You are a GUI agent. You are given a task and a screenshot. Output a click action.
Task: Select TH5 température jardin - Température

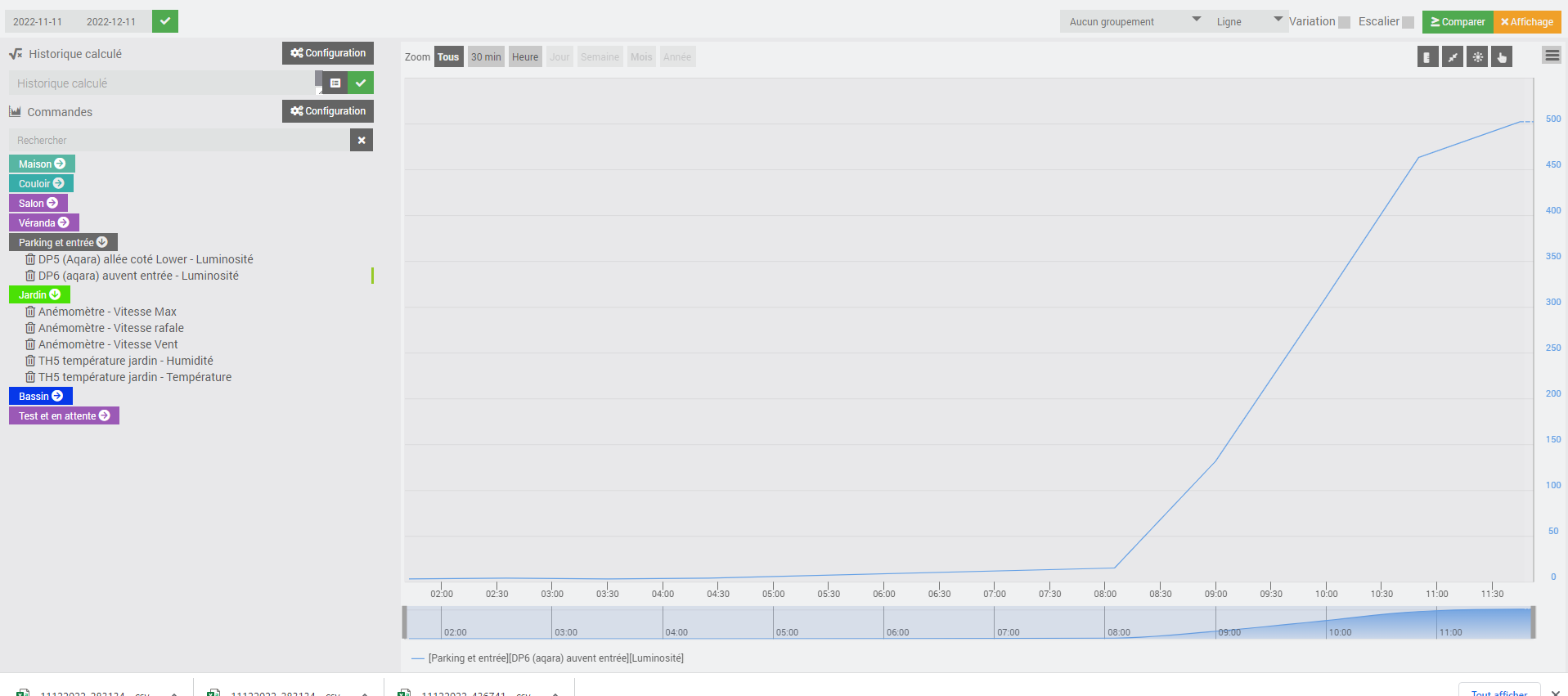pos(135,377)
